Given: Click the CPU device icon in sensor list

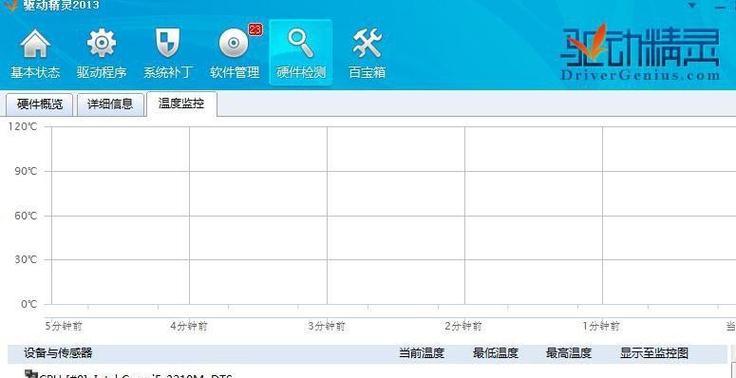Looking at the screenshot, I should [x=31, y=374].
